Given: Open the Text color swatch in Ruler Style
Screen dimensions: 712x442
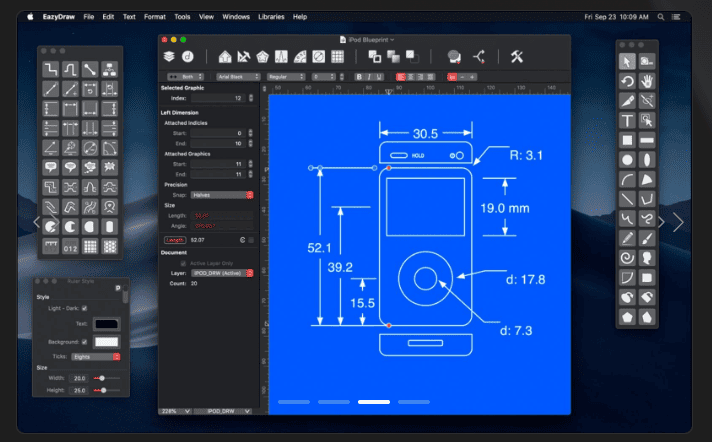Looking at the screenshot, I should (x=107, y=324).
